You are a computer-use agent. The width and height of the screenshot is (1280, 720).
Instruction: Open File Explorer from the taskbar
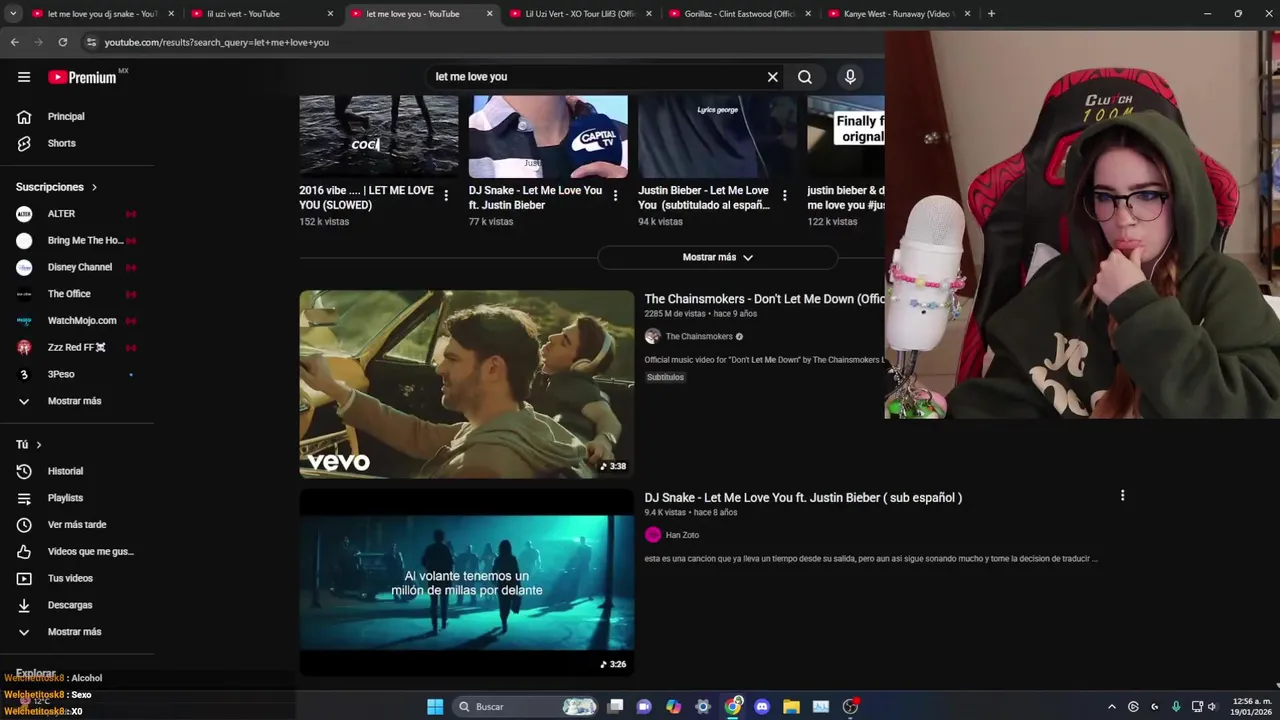coord(791,707)
